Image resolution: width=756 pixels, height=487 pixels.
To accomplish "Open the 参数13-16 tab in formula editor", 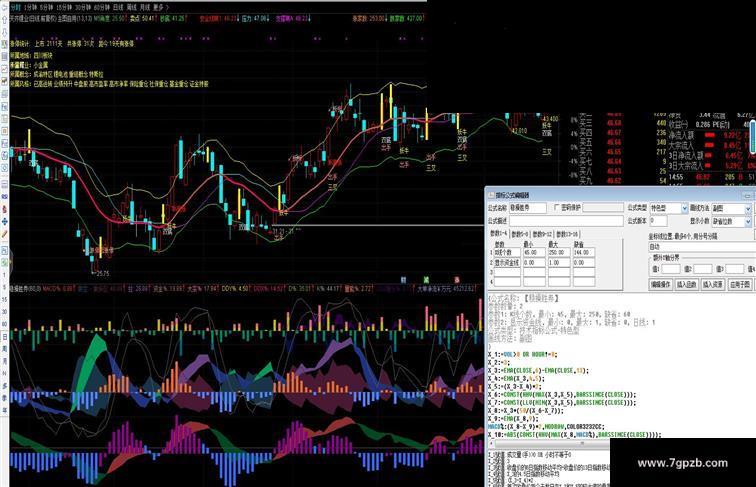I will pyautogui.click(x=567, y=234).
